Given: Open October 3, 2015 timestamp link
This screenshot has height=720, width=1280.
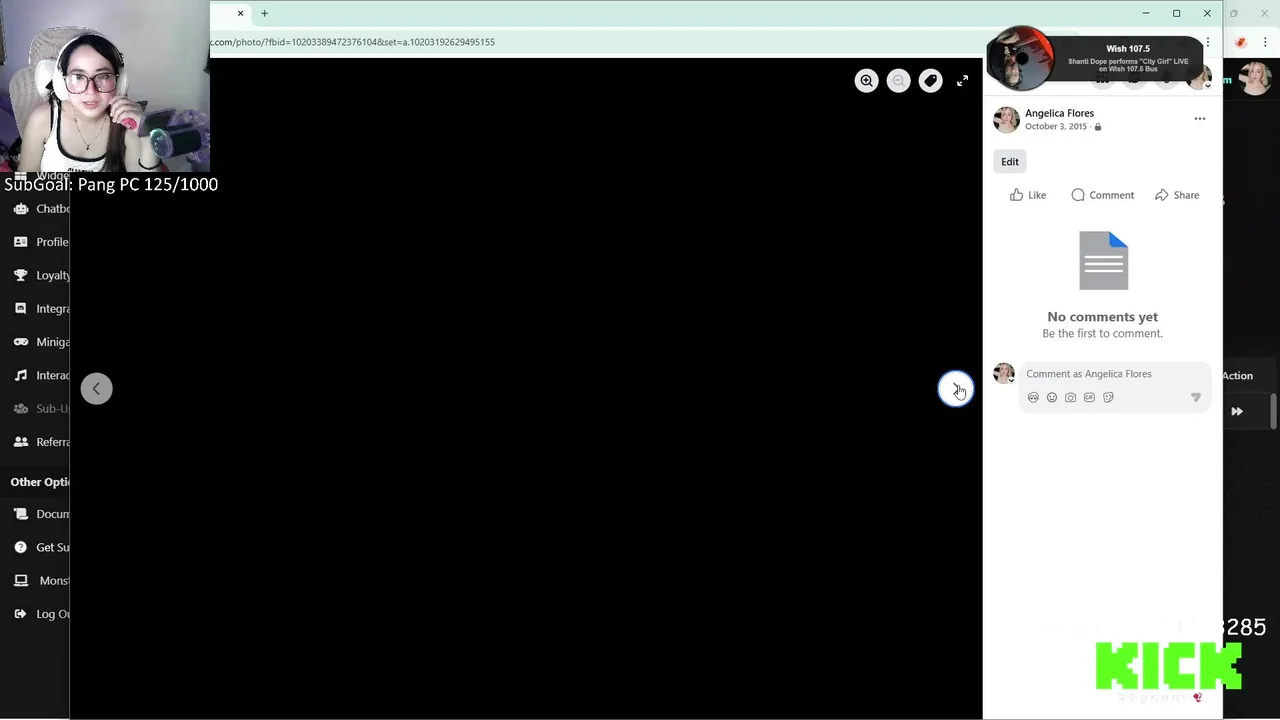Looking at the screenshot, I should pyautogui.click(x=1055, y=127).
